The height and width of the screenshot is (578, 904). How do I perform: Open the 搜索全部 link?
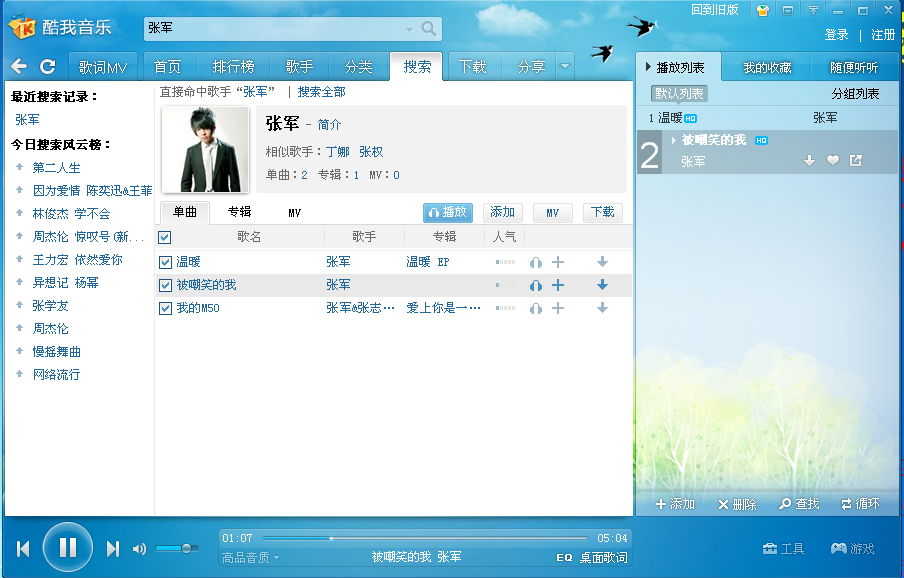[321, 92]
